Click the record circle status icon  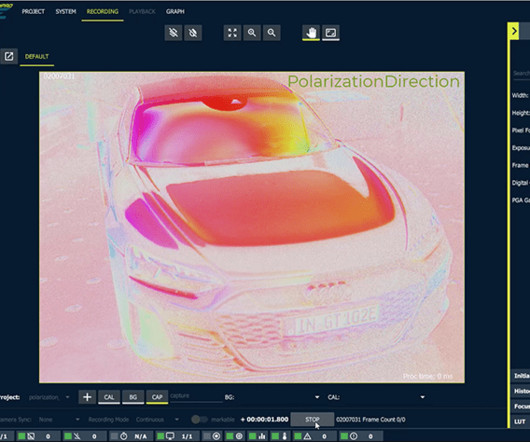(216, 436)
